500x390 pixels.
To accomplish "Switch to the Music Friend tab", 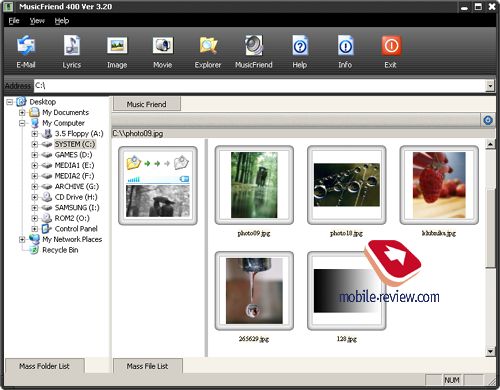I will point(147,104).
